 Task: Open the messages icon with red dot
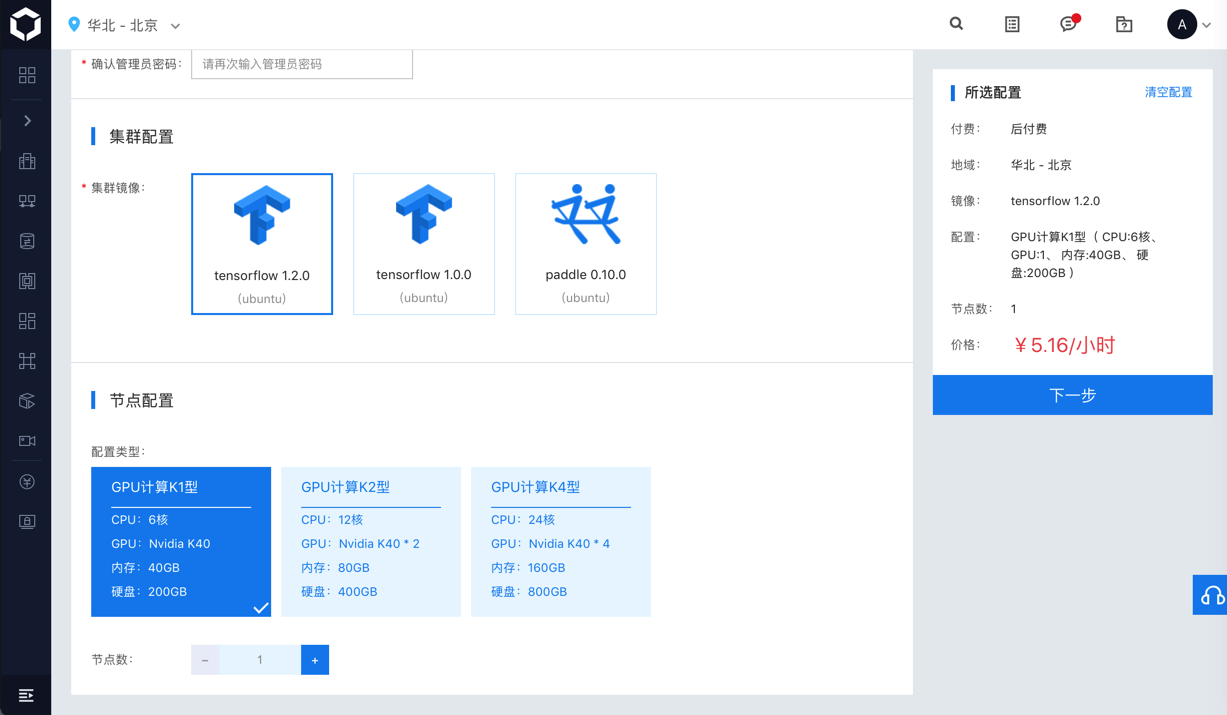[x=1069, y=24]
